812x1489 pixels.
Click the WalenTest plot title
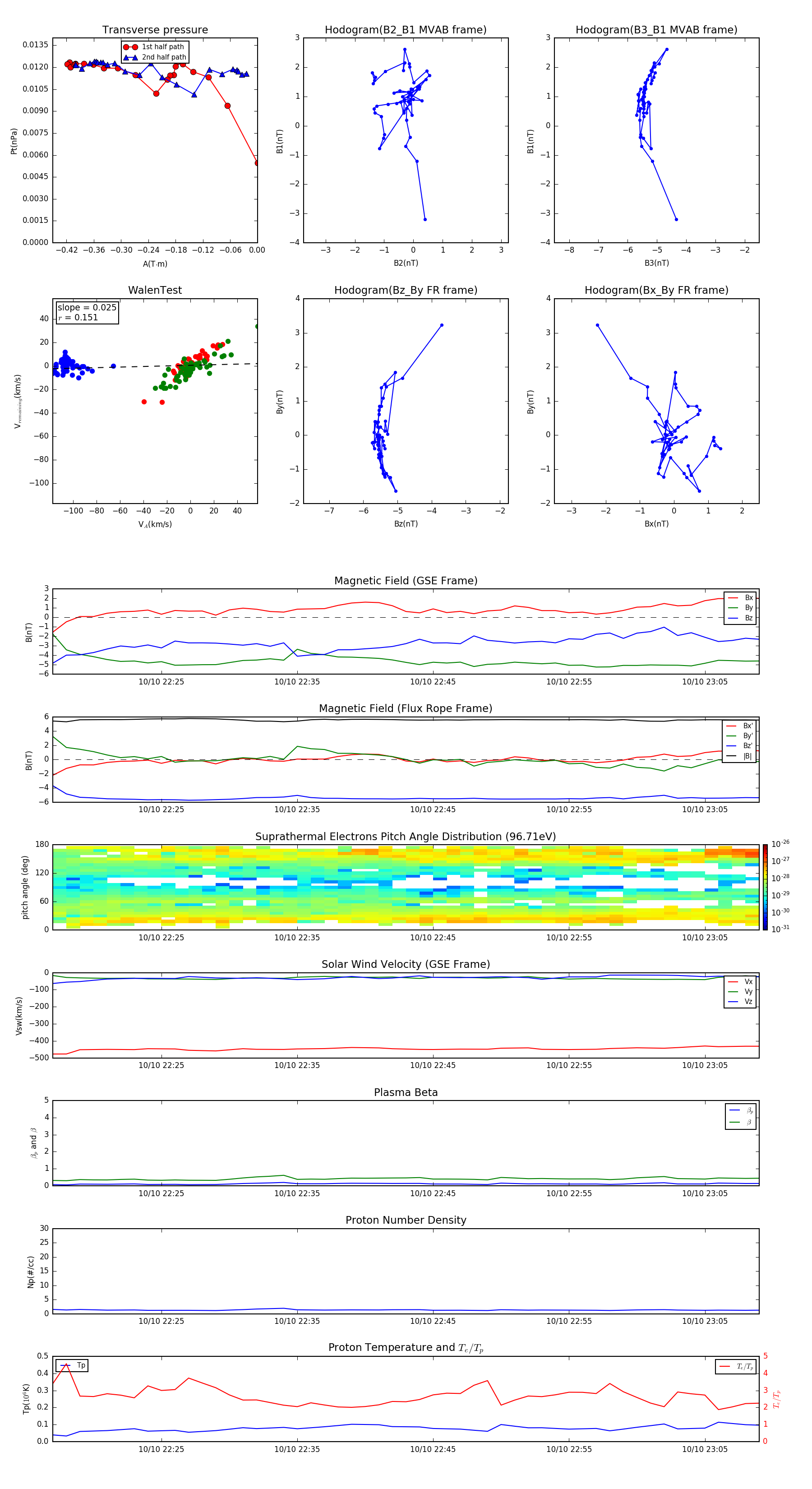click(x=155, y=290)
